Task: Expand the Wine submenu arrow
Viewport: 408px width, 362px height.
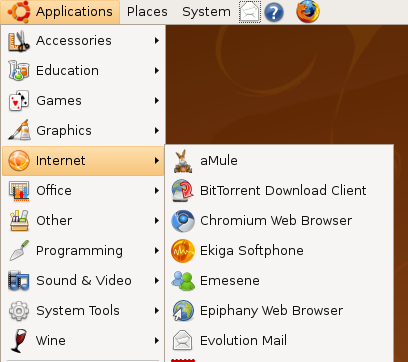Action: click(157, 341)
